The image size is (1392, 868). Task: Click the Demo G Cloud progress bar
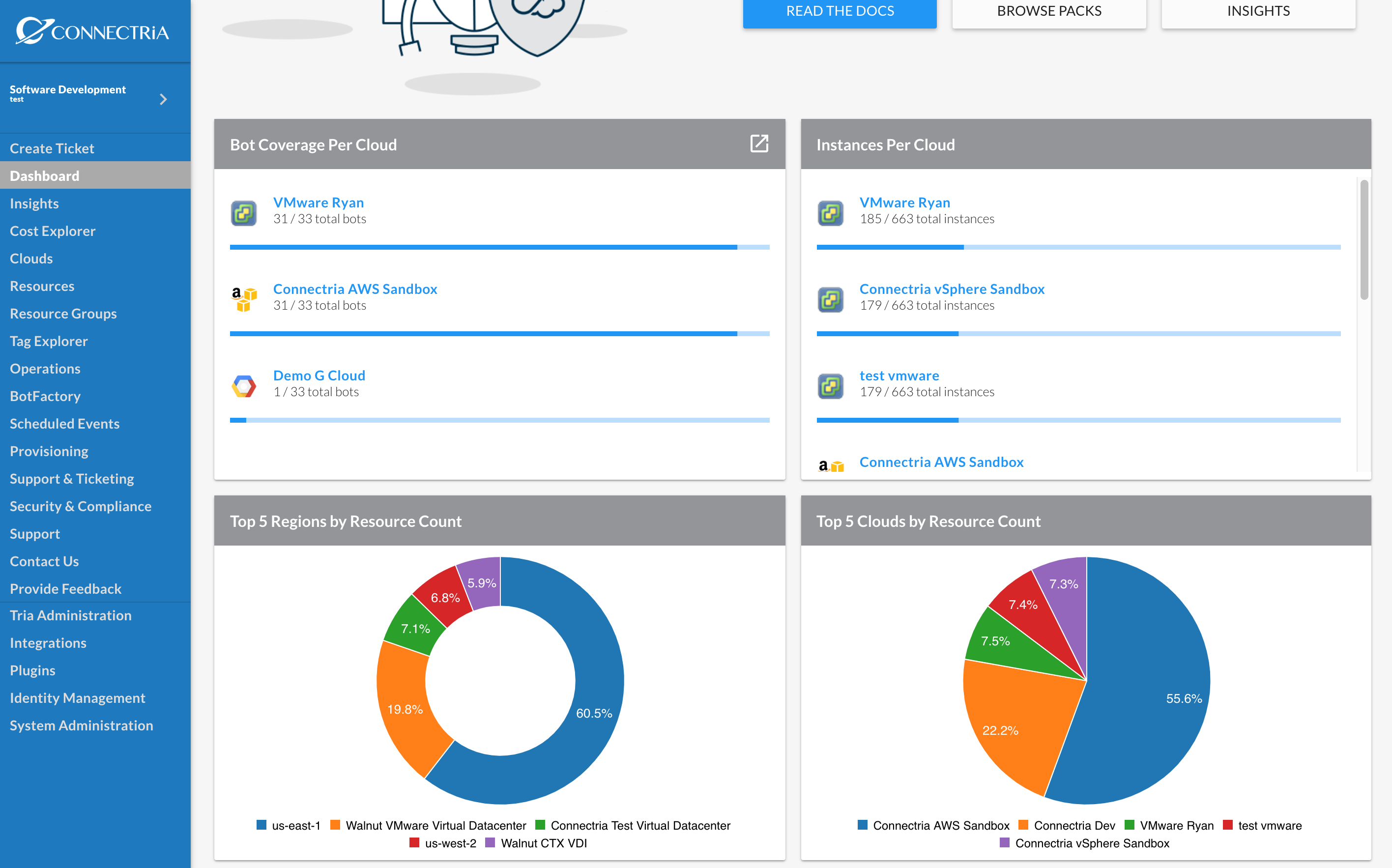click(499, 420)
